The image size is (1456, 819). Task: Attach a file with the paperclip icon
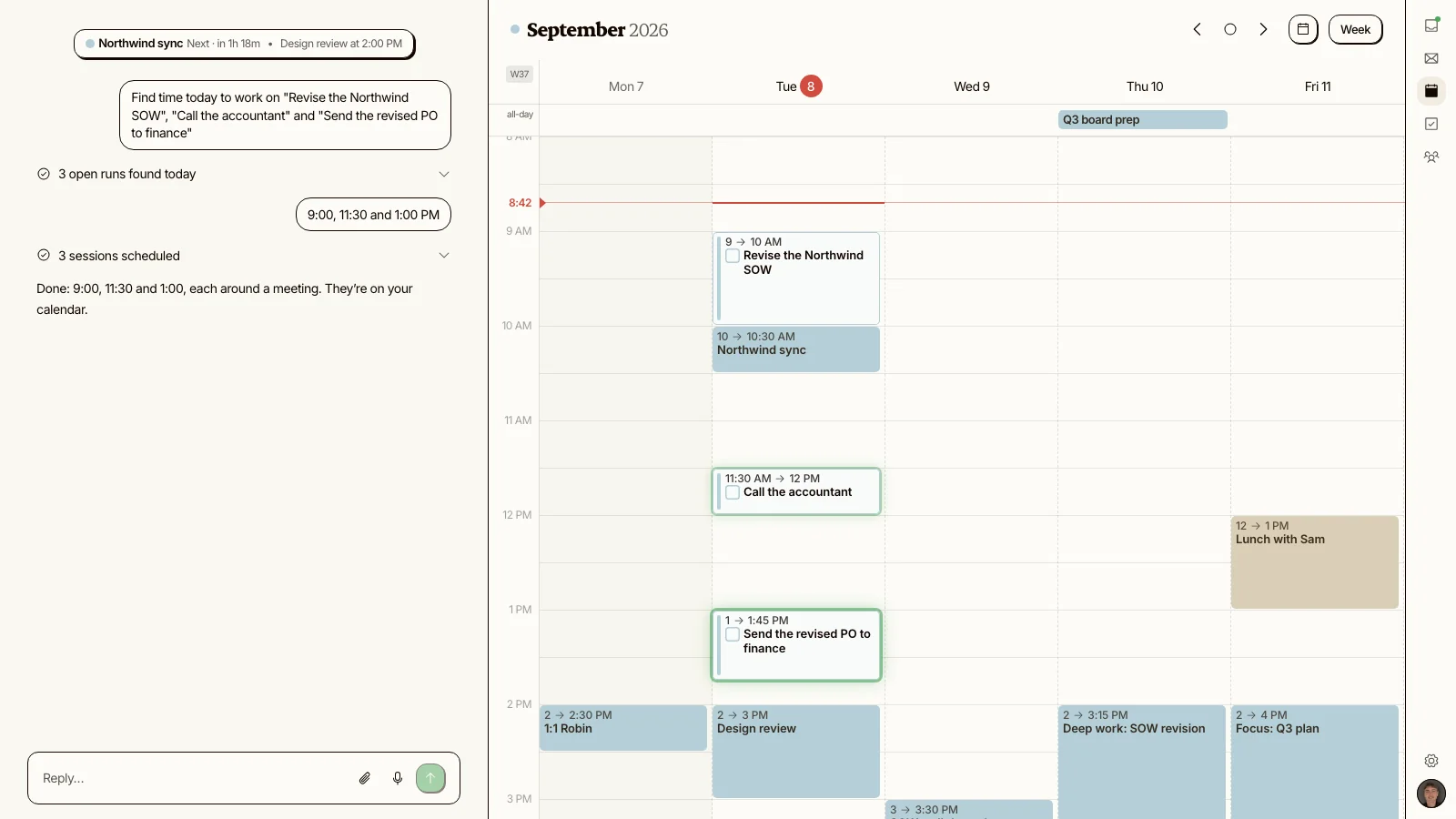click(x=365, y=778)
